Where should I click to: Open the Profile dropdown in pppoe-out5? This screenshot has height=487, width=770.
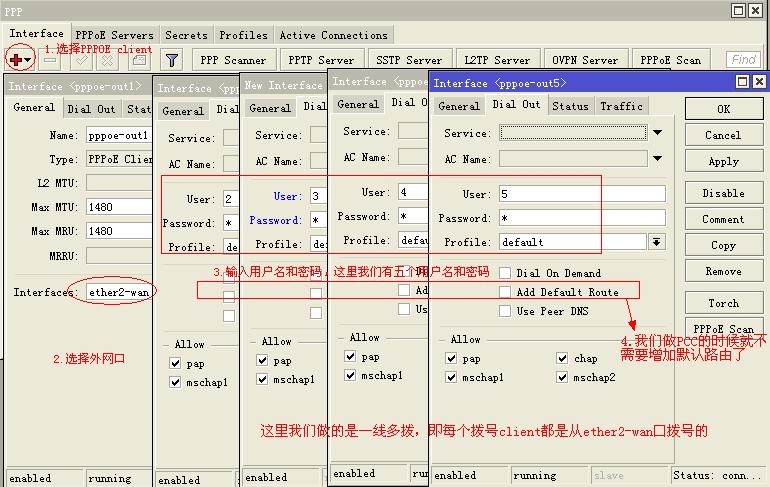pos(657,242)
